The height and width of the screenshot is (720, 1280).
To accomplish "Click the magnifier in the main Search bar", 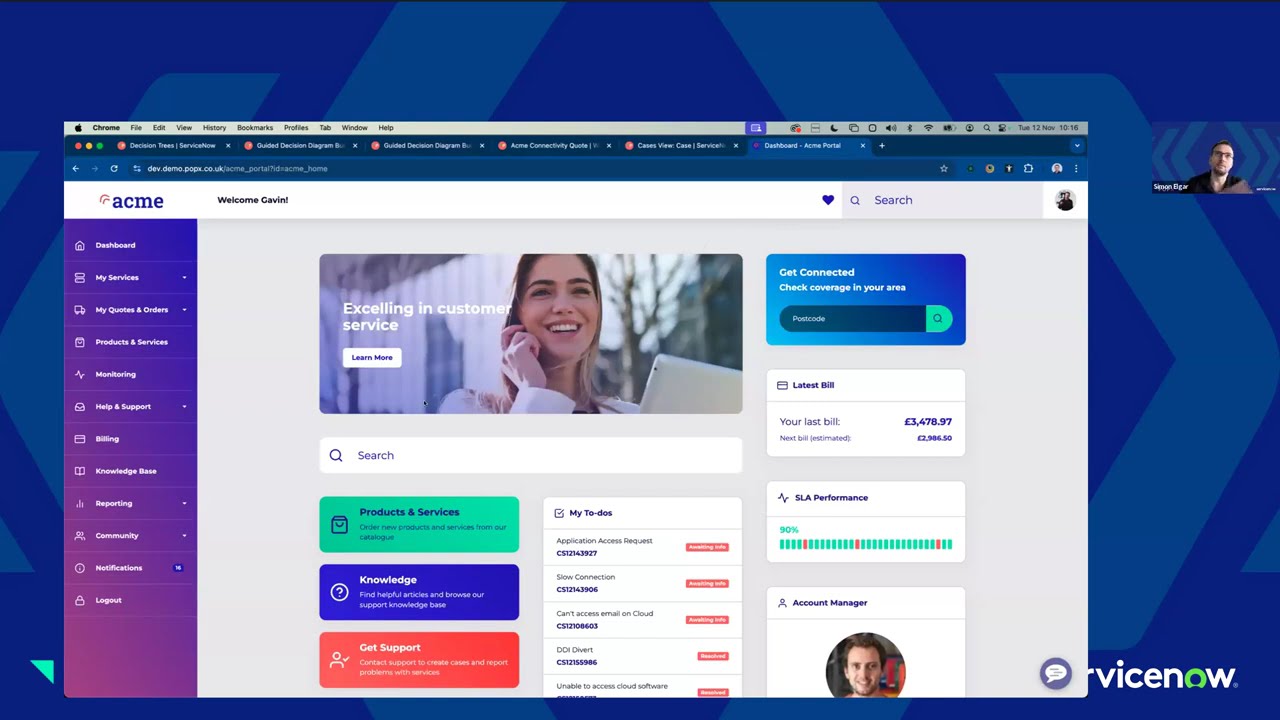I will click(x=336, y=455).
